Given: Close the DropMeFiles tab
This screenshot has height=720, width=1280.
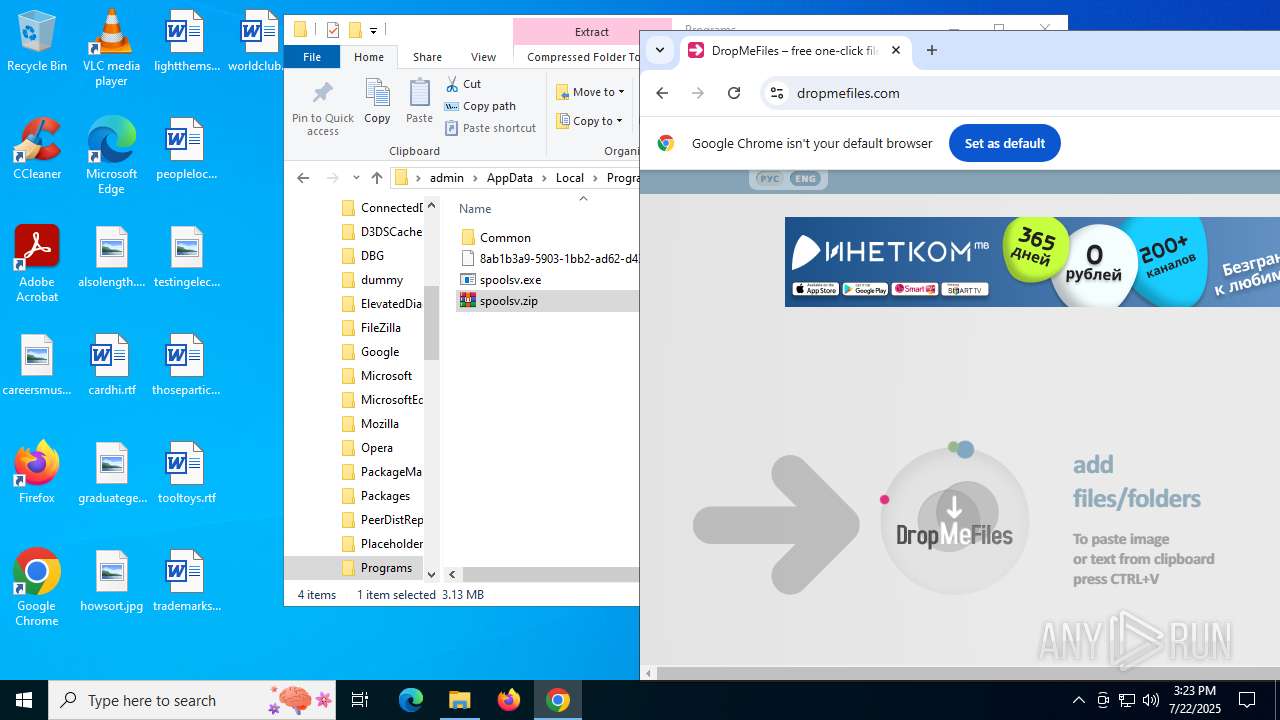Looking at the screenshot, I should tap(896, 50).
